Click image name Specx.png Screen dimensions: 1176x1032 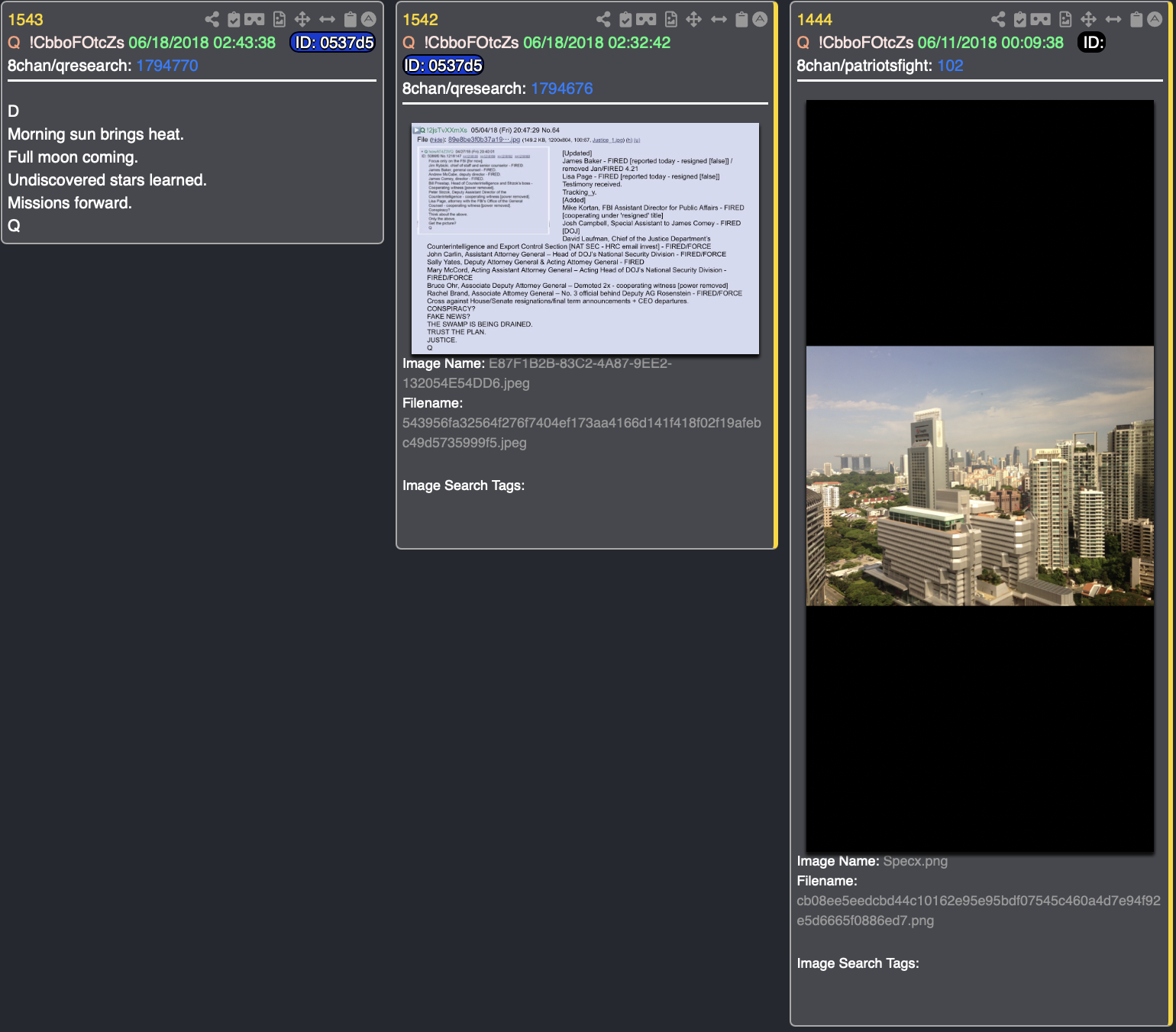916,861
